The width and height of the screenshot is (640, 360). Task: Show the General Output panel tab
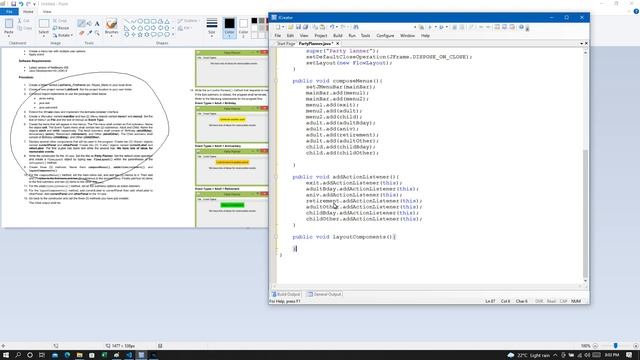tap(324, 294)
